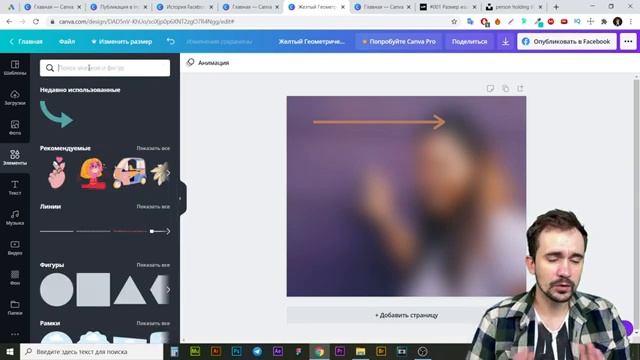Select the blurred image on canvas

[406, 196]
